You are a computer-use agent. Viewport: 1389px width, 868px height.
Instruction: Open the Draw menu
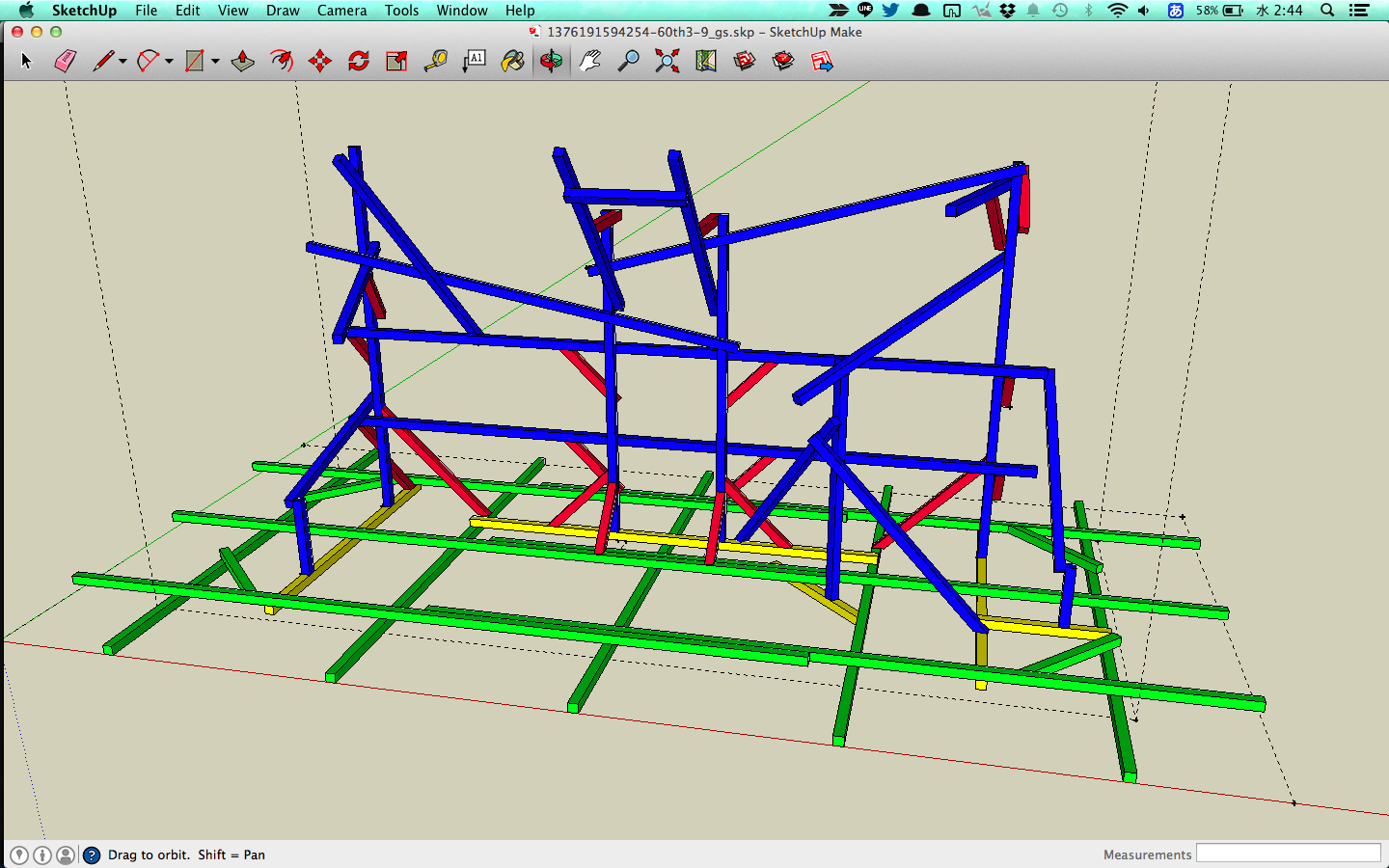283,11
